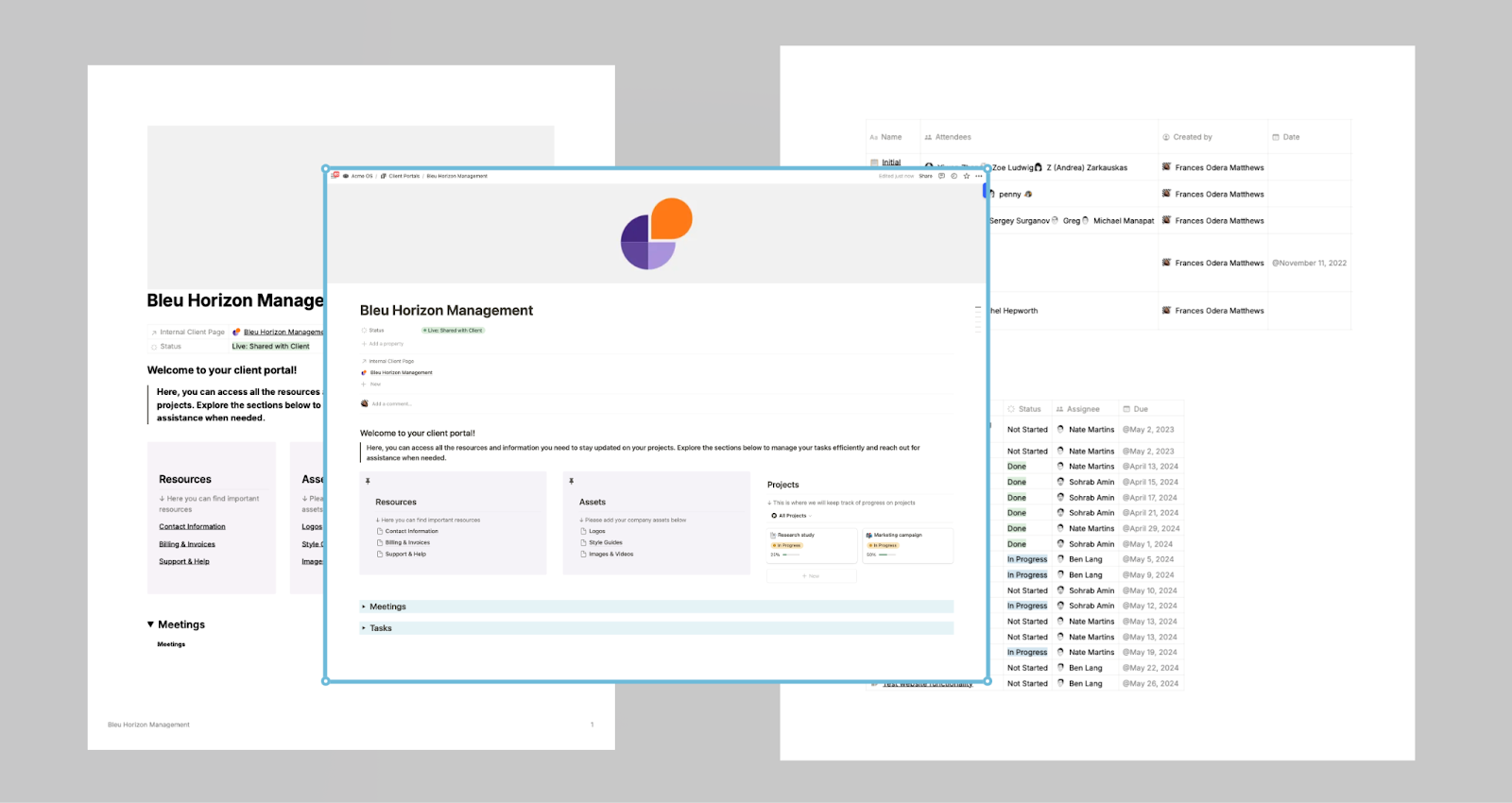Open the Images & Videos page
Image resolution: width=1512 pixels, height=803 pixels.
tap(611, 554)
